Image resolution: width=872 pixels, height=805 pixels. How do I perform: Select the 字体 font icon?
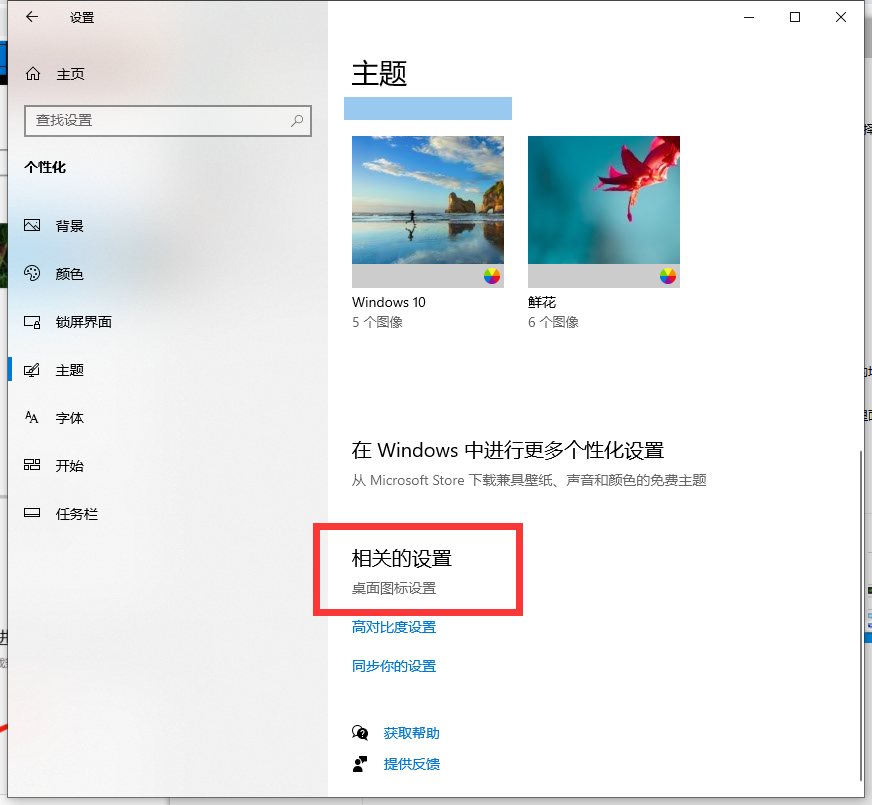33,418
